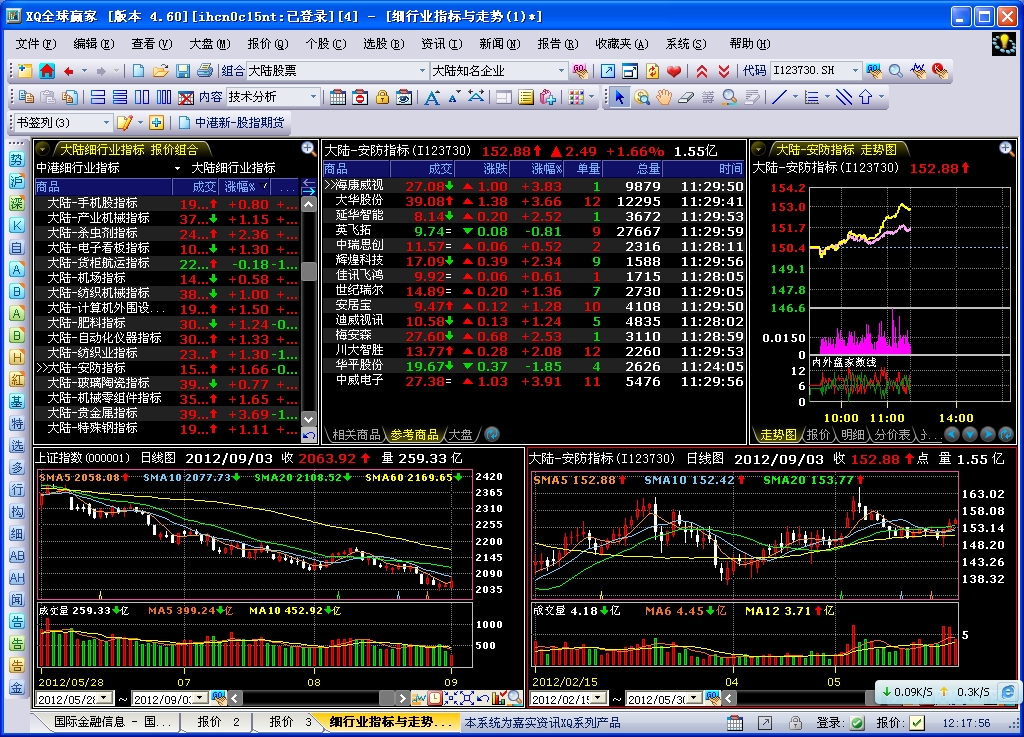The height and width of the screenshot is (737, 1024).
Task: Toggle the 报价 checkbox in status bar
Action: [x=917, y=723]
